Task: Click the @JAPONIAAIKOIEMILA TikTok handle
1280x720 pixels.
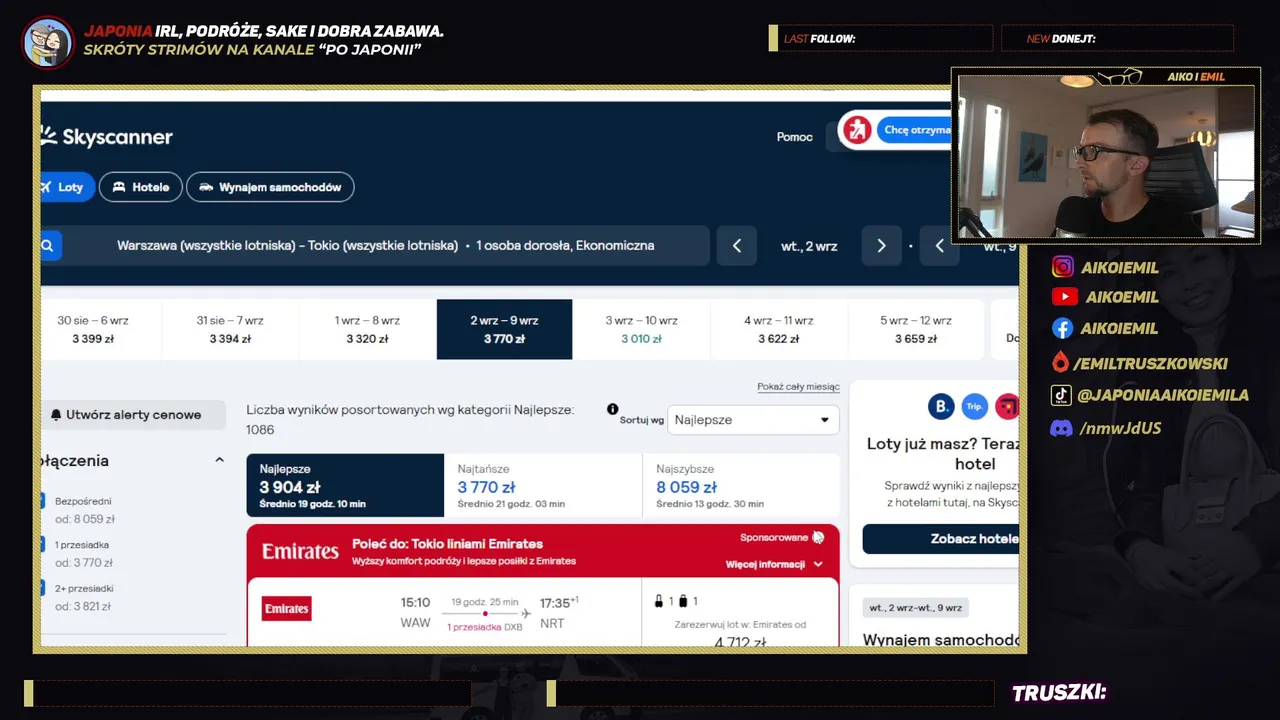Action: 1163,395
